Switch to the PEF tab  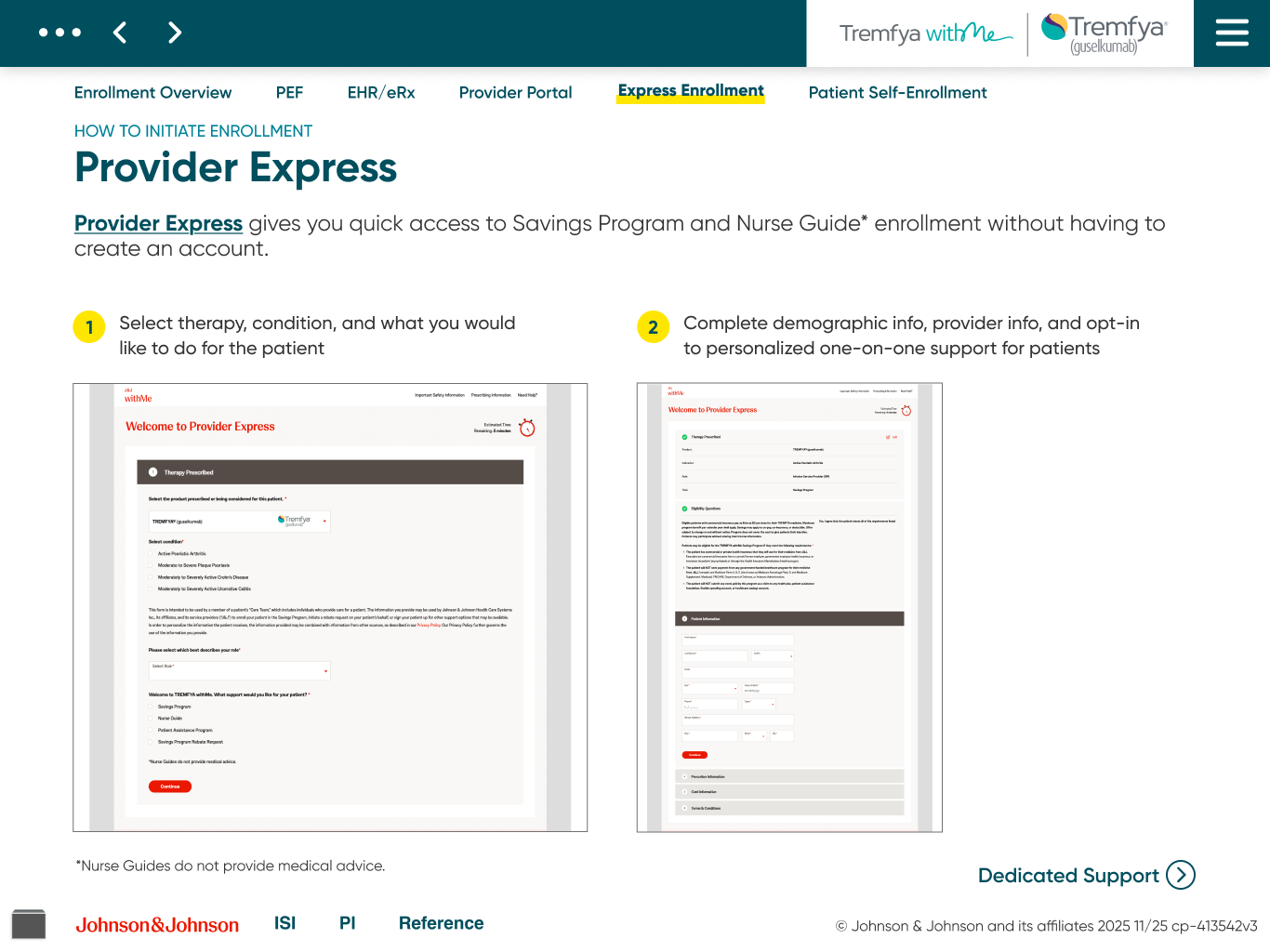289,93
